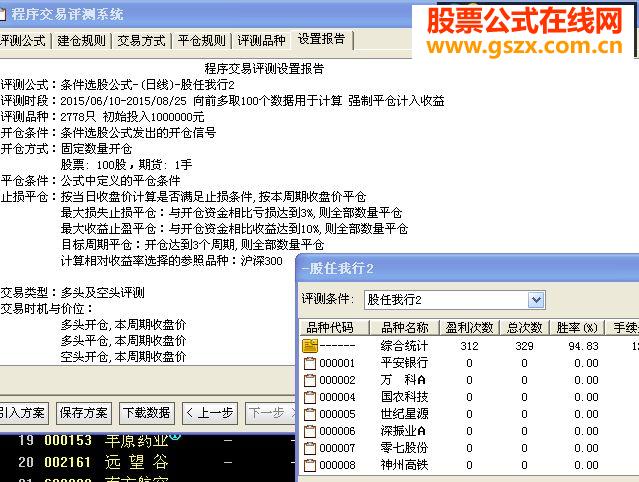Click the 保存方案 button
The width and height of the screenshot is (639, 482).
pos(84,413)
